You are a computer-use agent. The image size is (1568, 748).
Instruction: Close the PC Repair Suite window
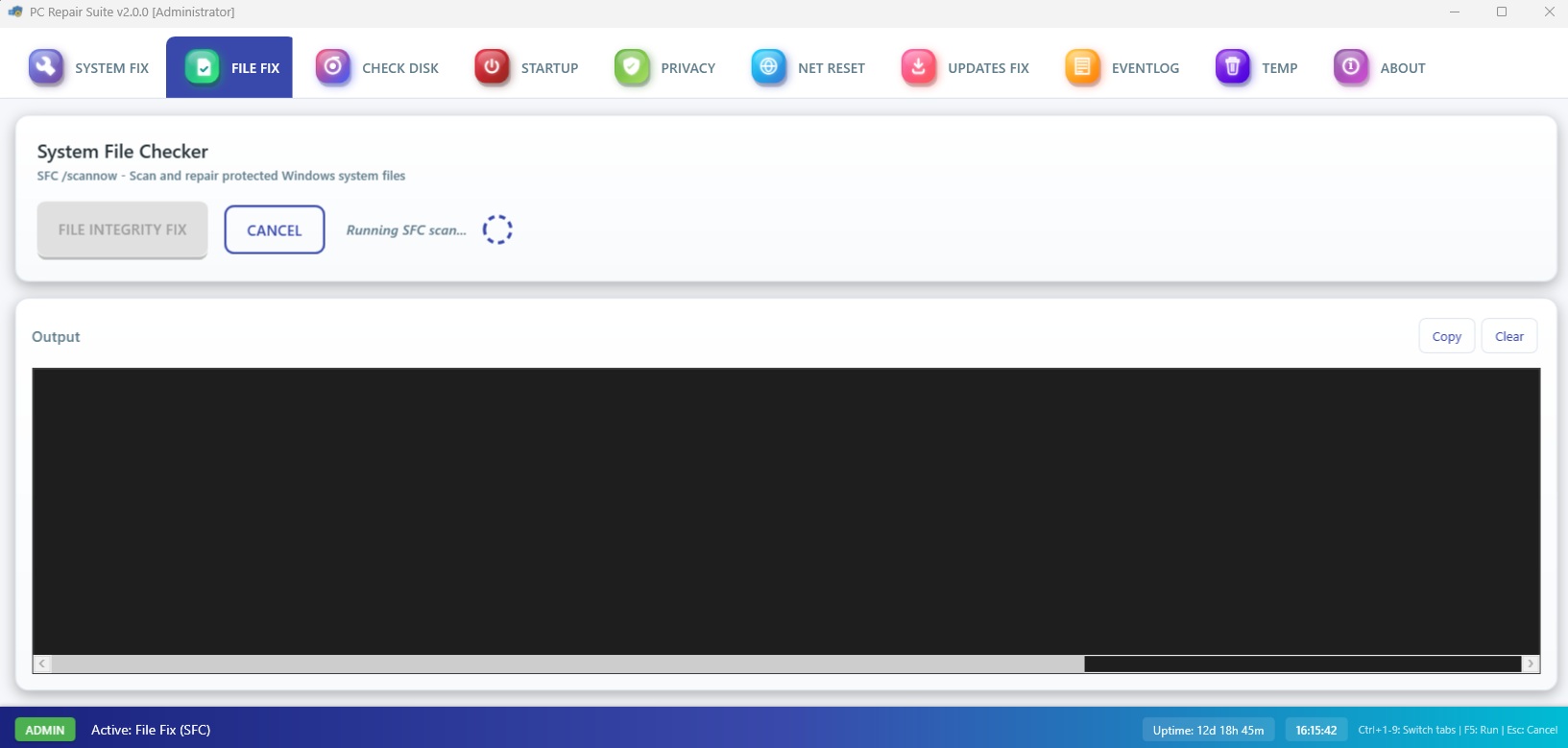pyautogui.click(x=1548, y=12)
